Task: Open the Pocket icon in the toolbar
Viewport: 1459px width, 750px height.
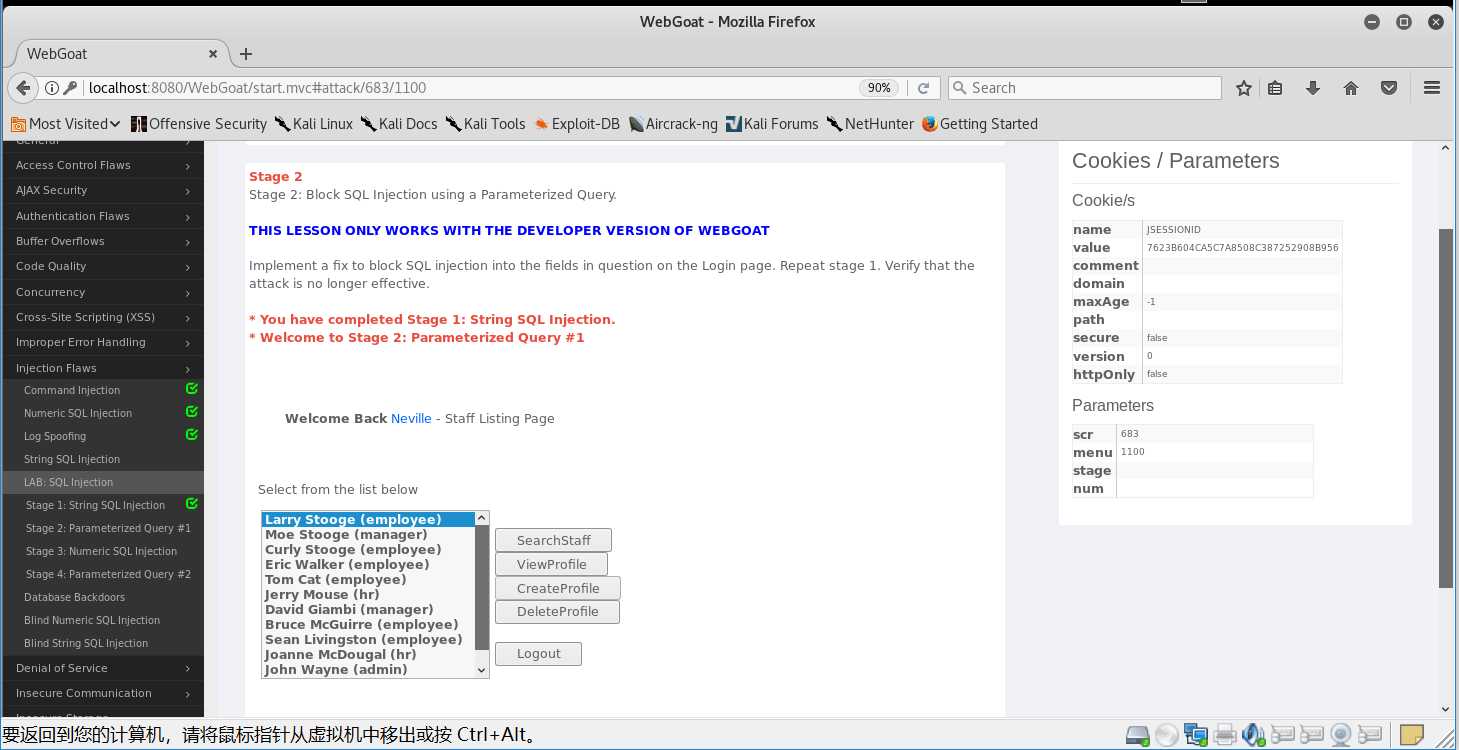Action: tap(1389, 88)
